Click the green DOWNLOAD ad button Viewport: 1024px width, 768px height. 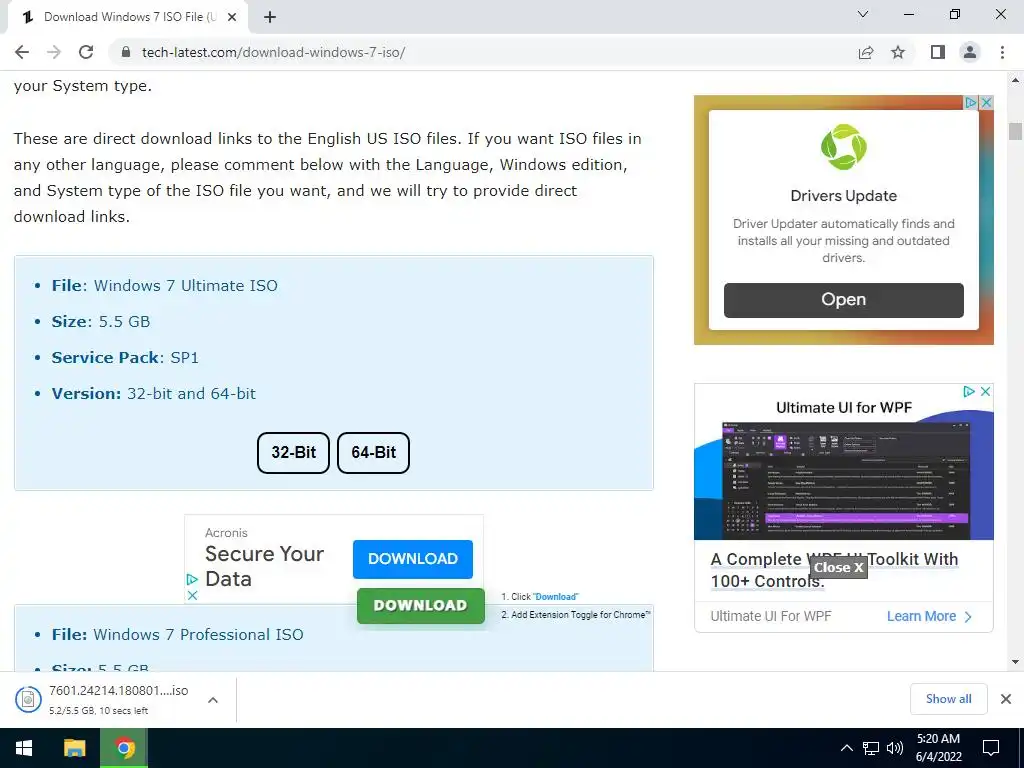pyautogui.click(x=421, y=606)
